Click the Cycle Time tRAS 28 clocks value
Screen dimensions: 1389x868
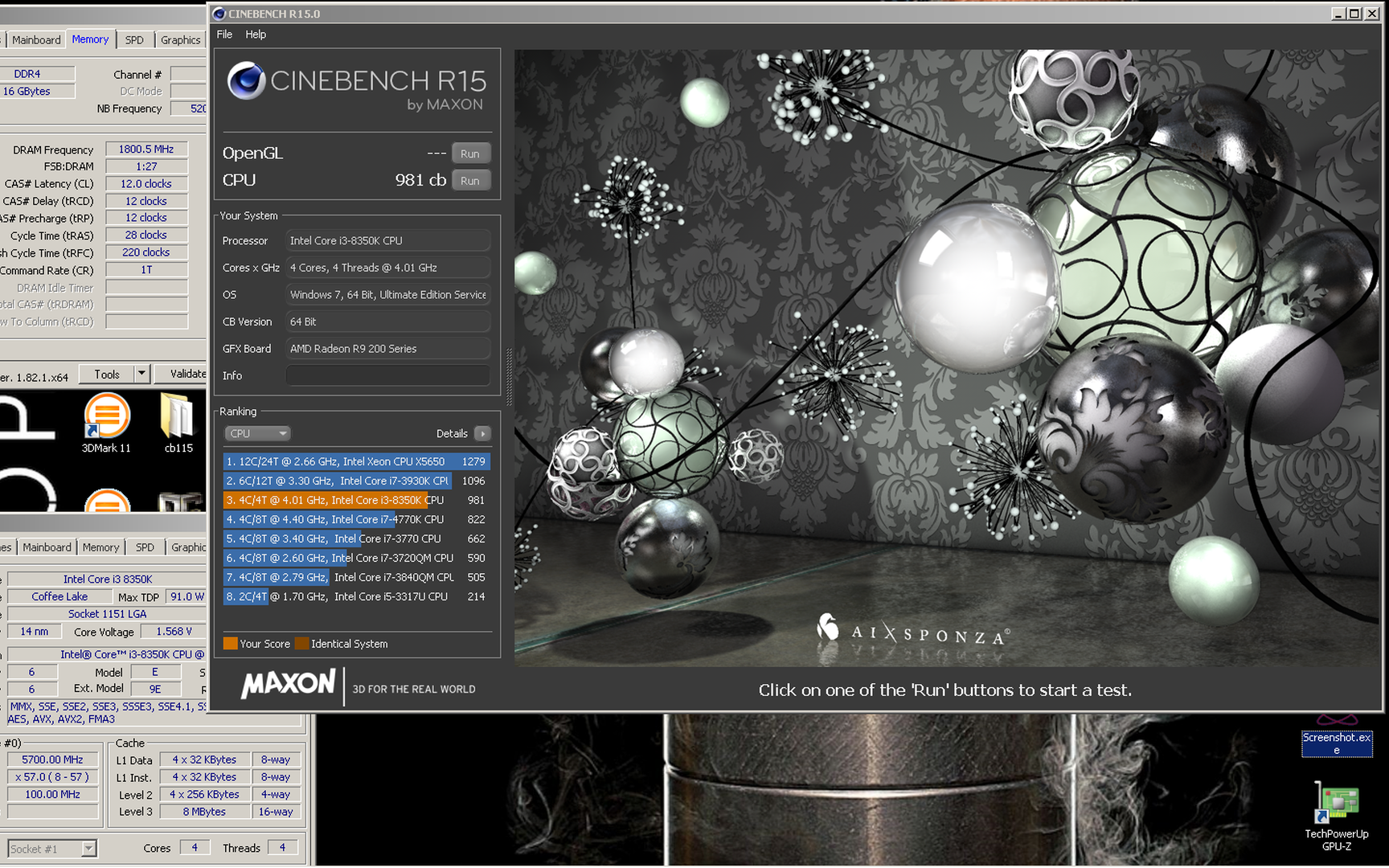(146, 235)
